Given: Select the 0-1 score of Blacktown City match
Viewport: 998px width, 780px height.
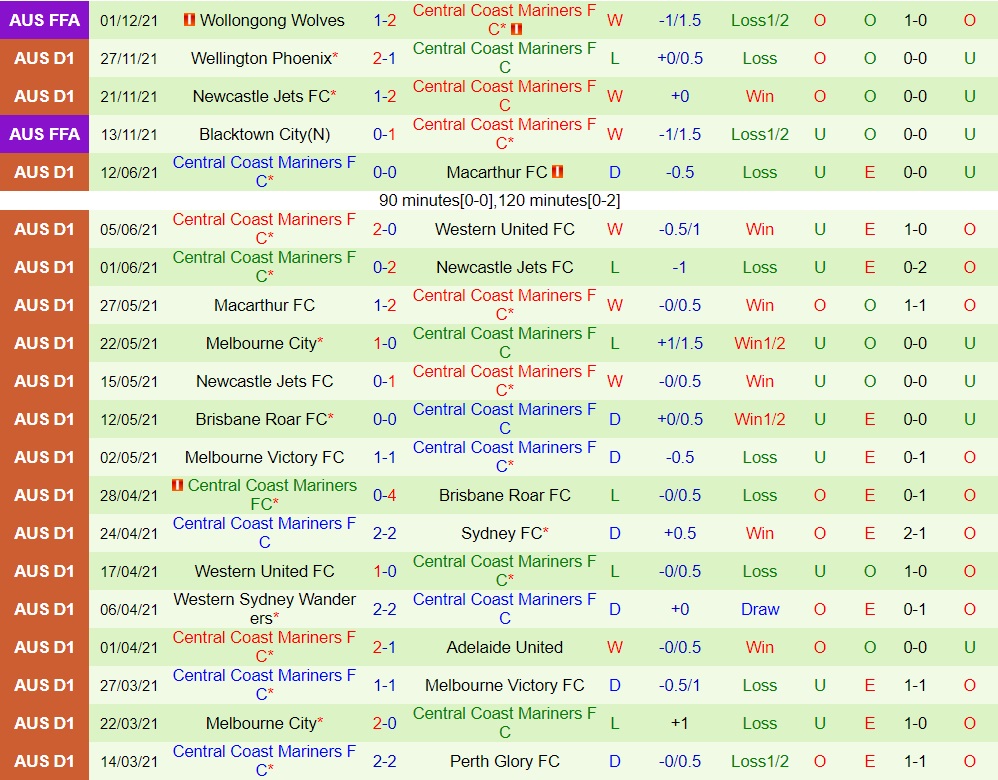Looking at the screenshot, I should pos(384,134).
